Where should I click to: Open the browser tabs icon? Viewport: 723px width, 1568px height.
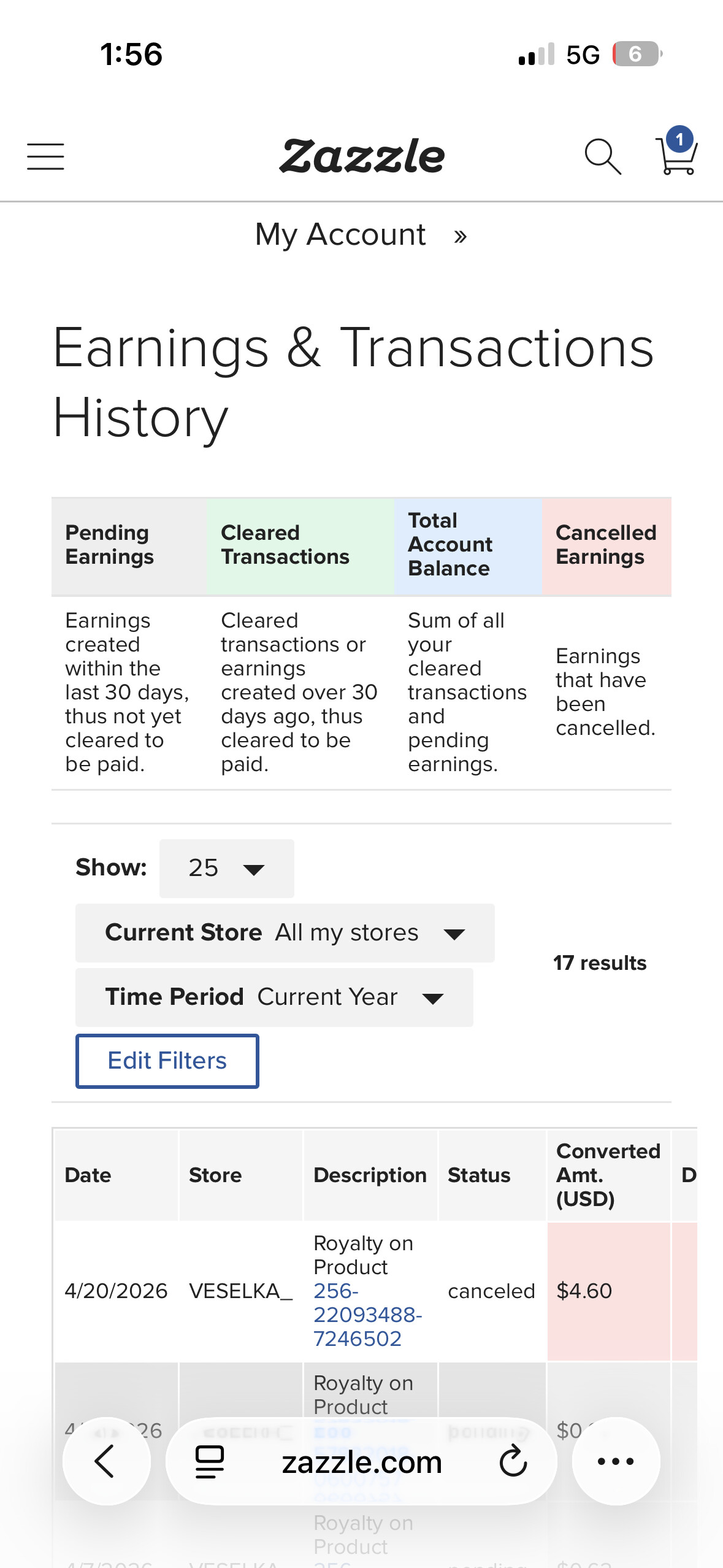click(209, 1461)
